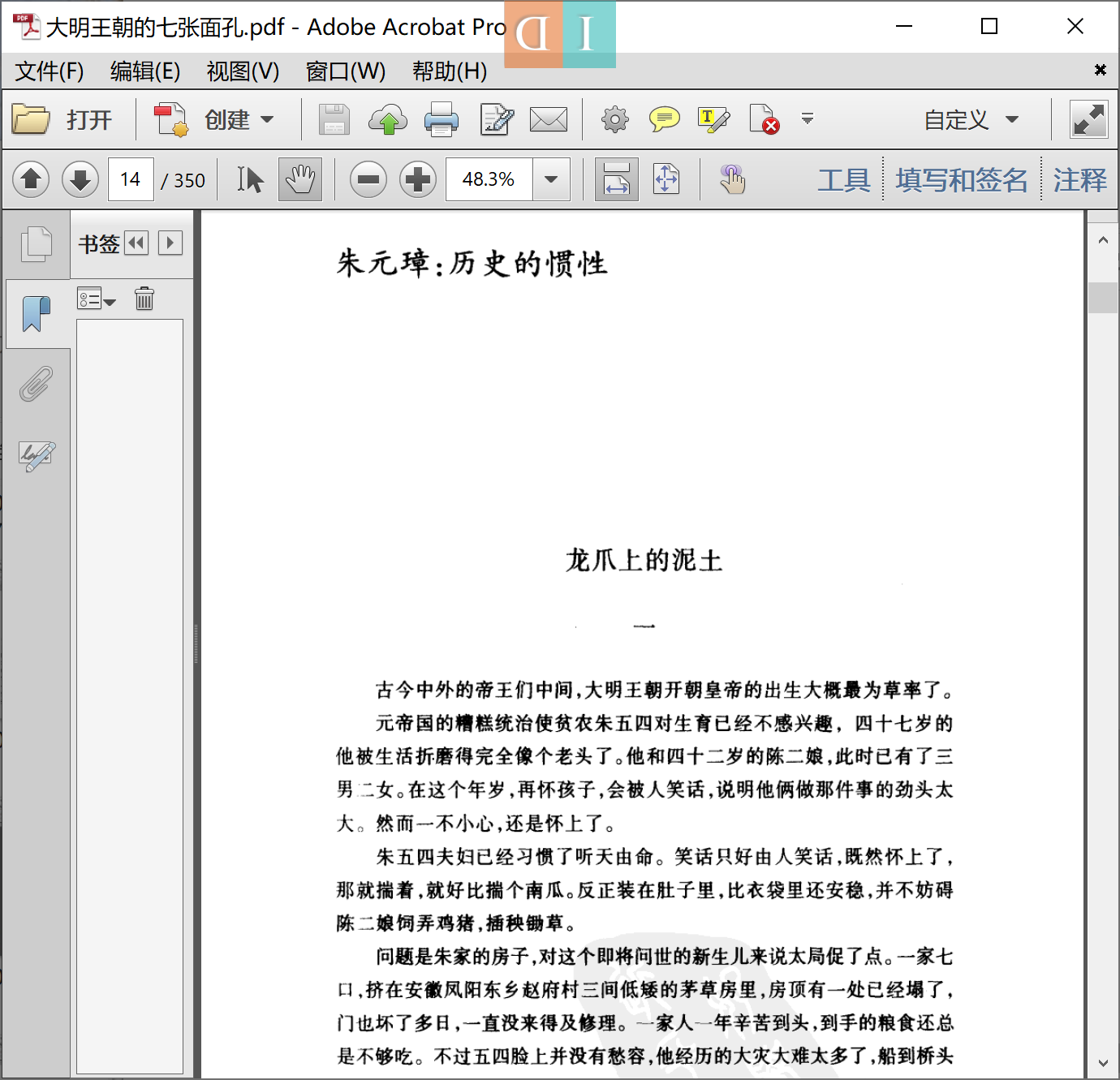Select the highlight text tool
The height and width of the screenshot is (1080, 1120).
(x=714, y=119)
